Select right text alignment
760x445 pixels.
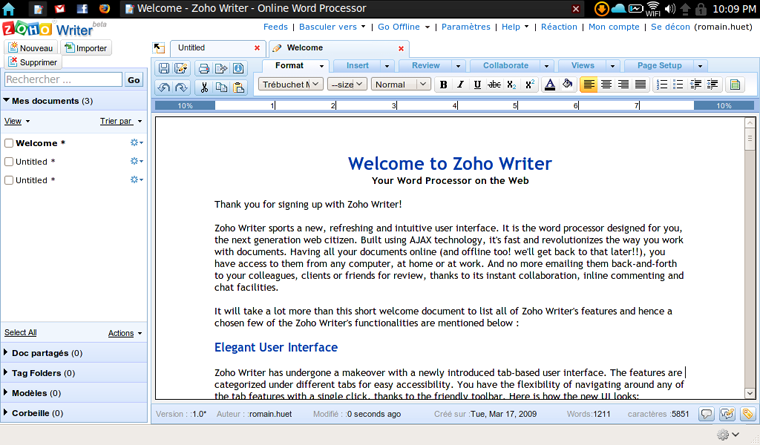click(x=623, y=84)
